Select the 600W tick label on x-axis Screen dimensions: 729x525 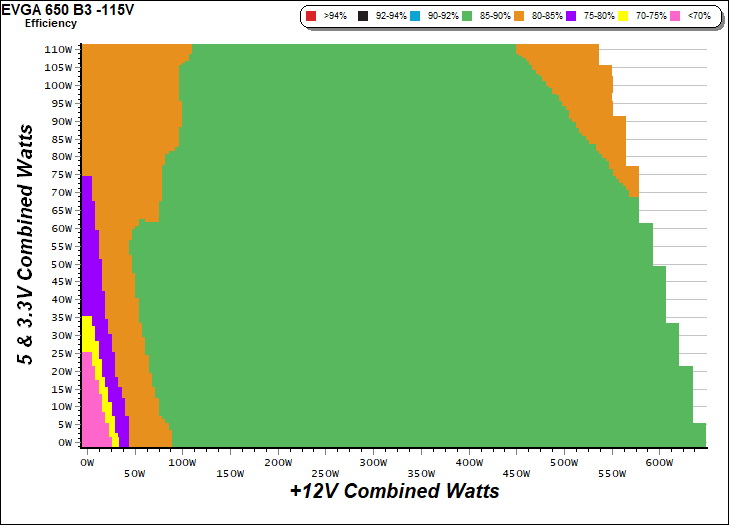660,463
